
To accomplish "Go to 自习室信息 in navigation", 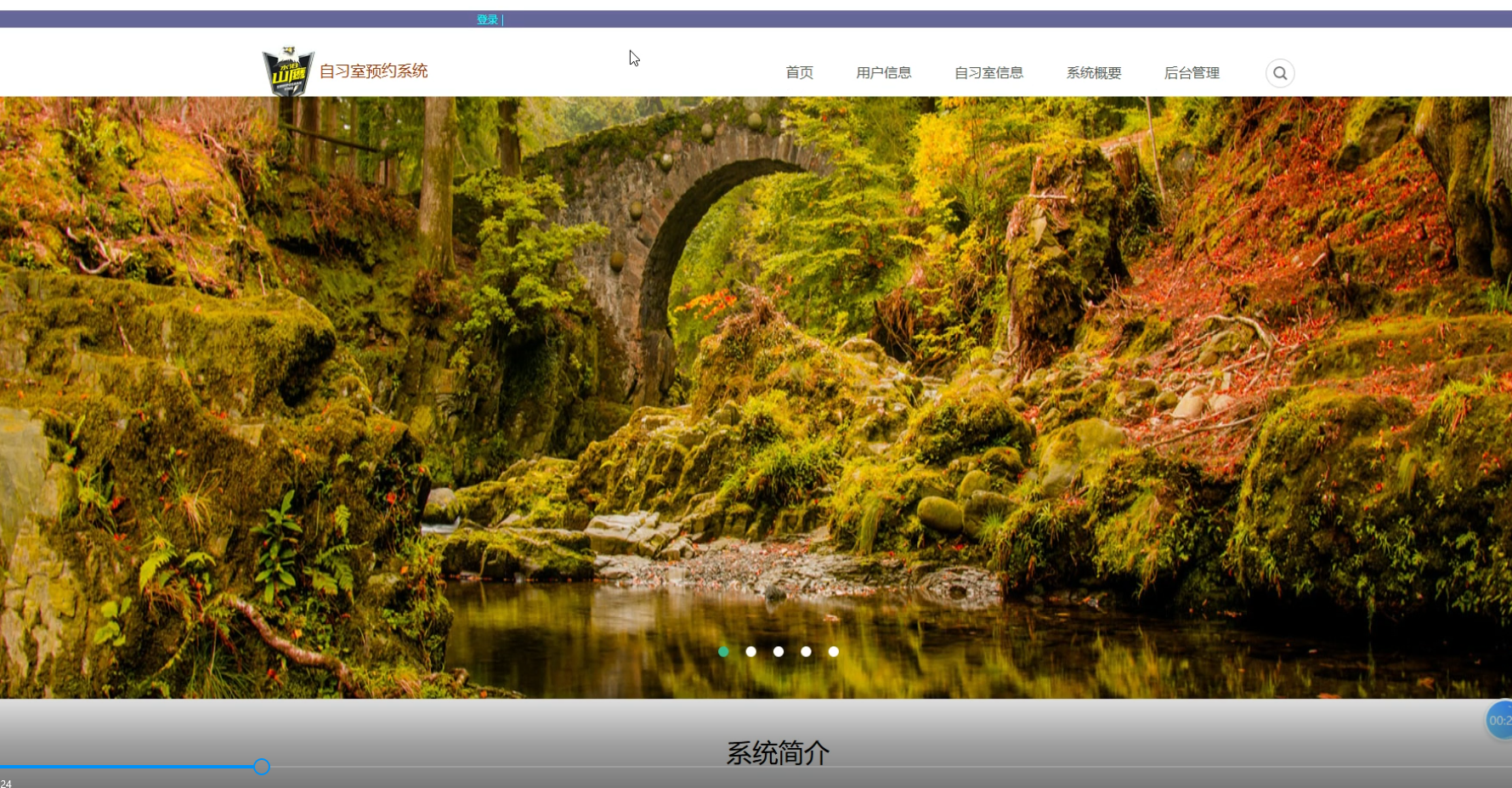I will [x=988, y=73].
